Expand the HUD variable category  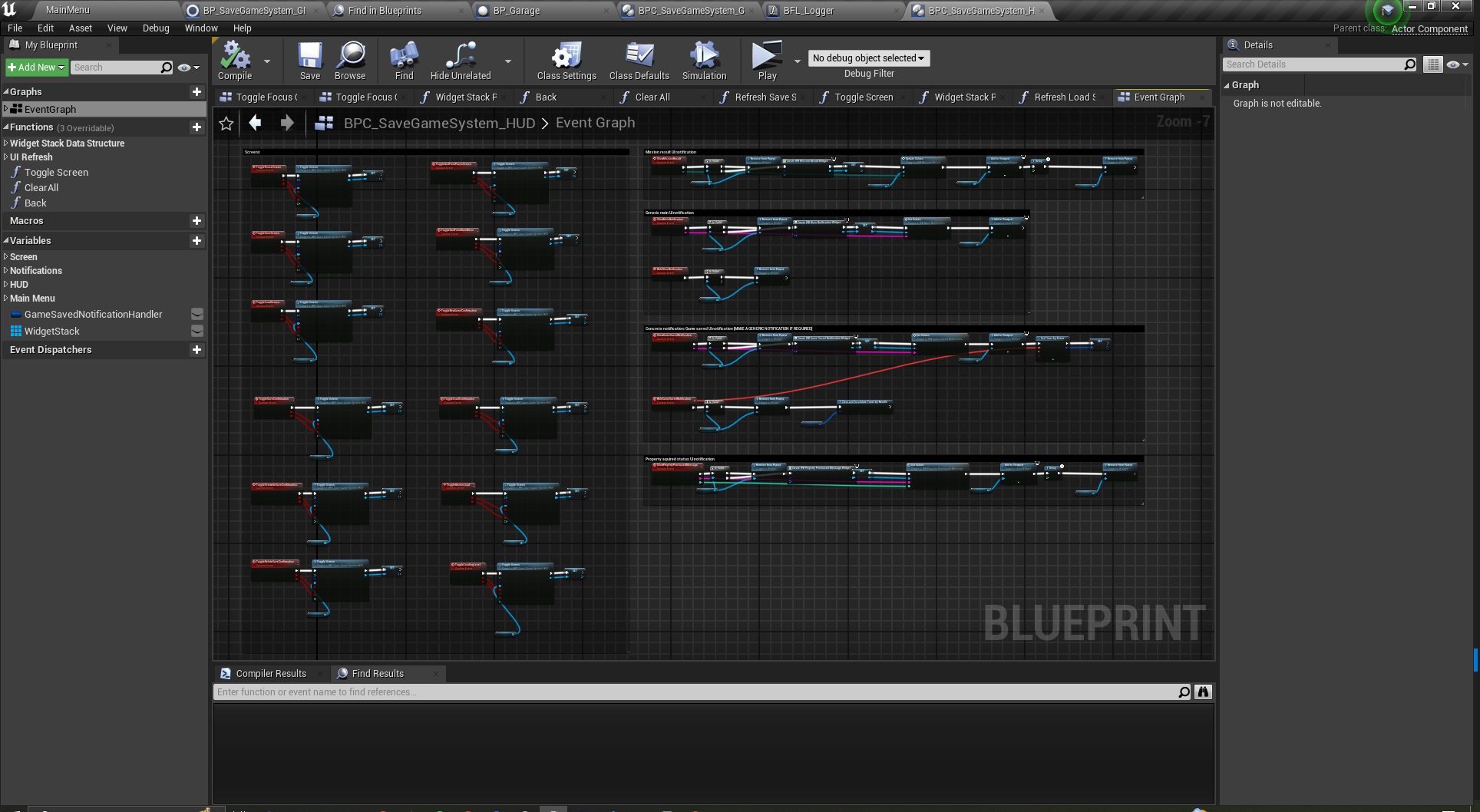pyautogui.click(x=6, y=284)
